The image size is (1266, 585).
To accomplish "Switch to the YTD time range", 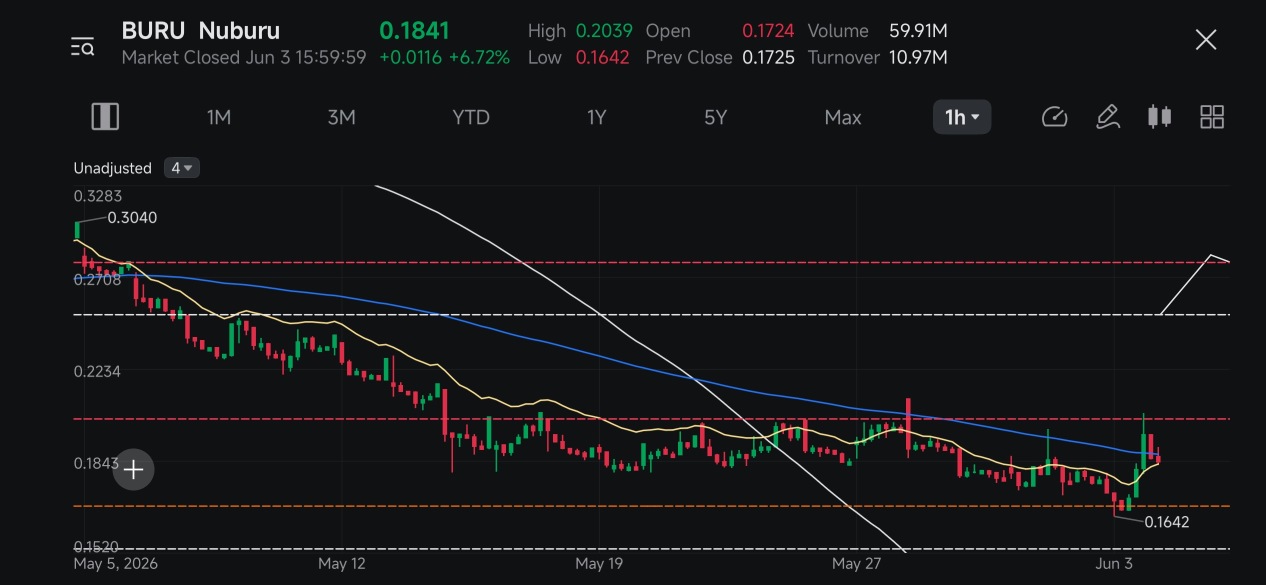I will tap(471, 117).
